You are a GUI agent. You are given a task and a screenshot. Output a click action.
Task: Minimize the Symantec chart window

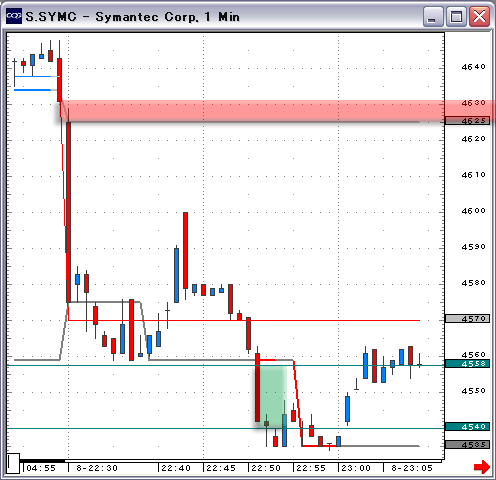[433, 16]
